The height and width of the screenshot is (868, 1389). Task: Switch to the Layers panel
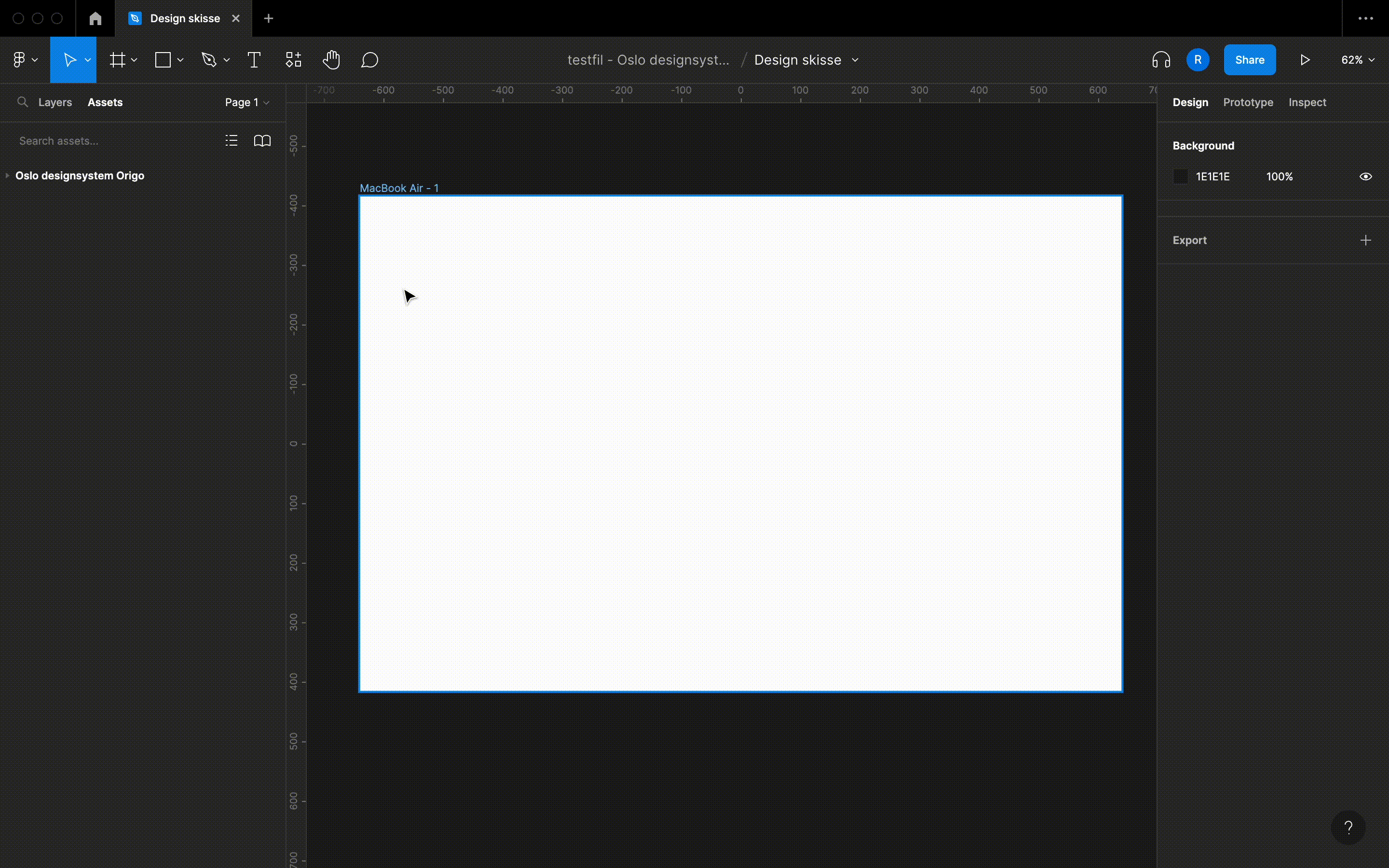(x=55, y=102)
